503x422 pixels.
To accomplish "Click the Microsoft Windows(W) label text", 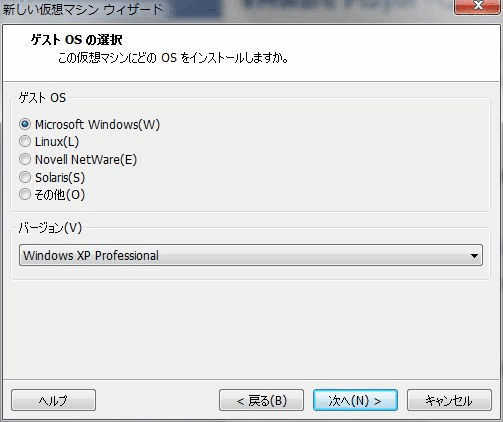I will [97, 125].
